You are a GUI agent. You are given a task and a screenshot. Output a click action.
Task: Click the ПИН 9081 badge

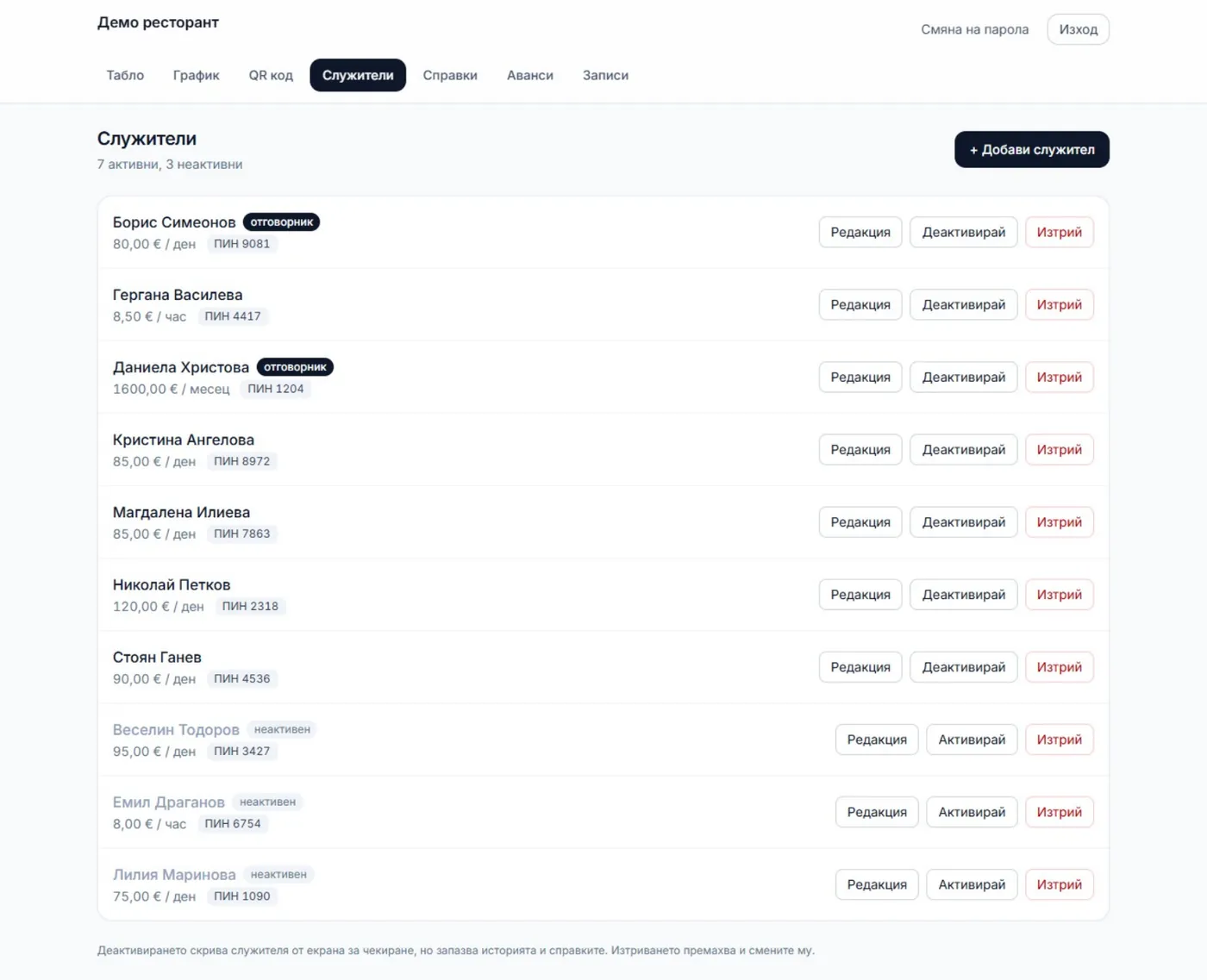(x=241, y=244)
